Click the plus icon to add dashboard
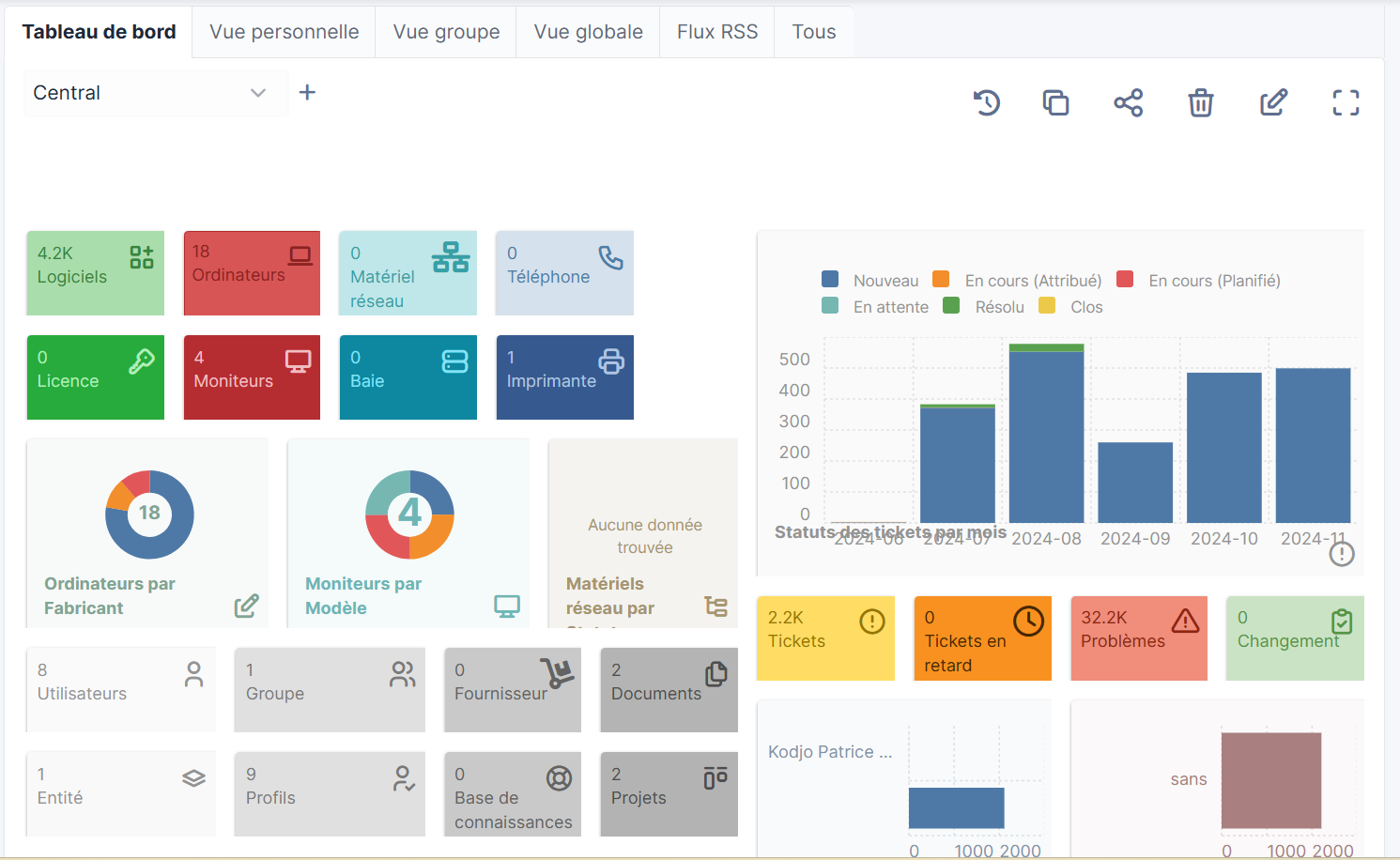This screenshot has height=860, width=1400. click(x=307, y=92)
